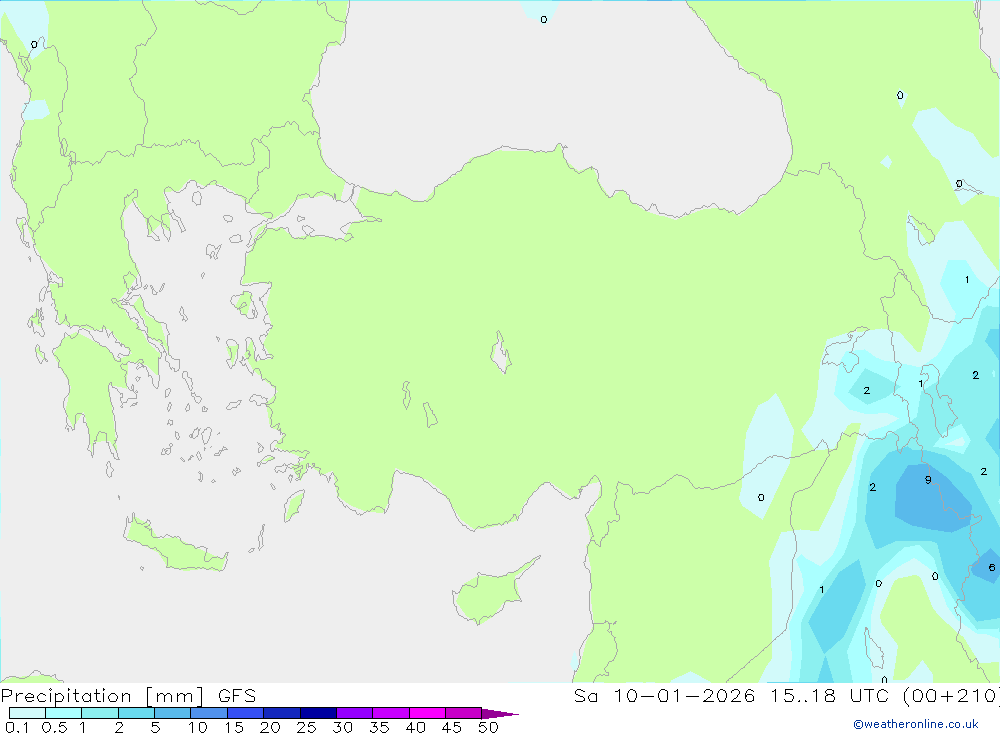1000x733 pixels.
Task: Click the arrow tip above 50 mm
Action: 500,713
